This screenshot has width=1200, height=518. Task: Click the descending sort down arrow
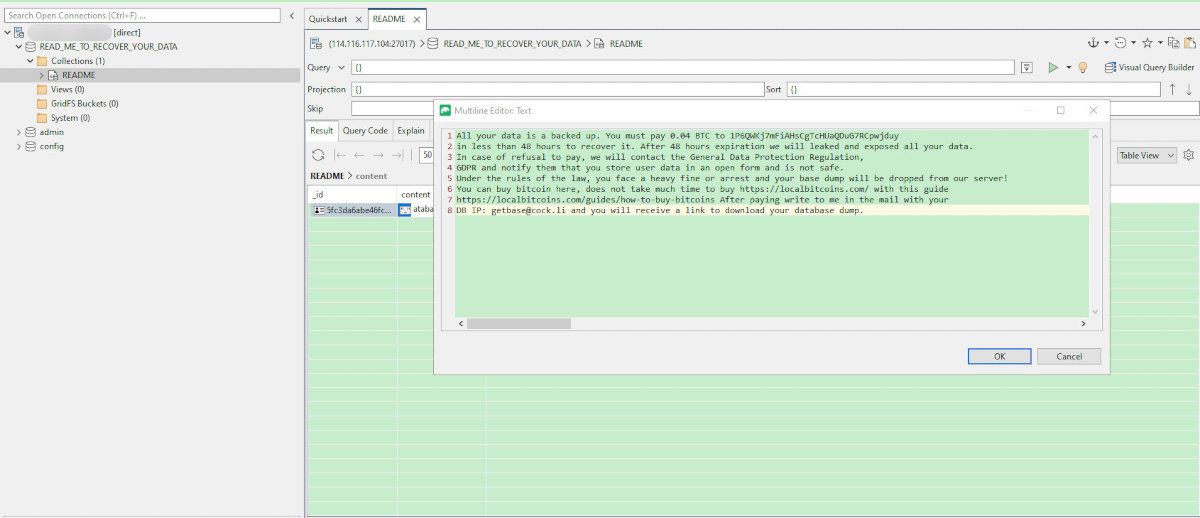(x=1188, y=89)
